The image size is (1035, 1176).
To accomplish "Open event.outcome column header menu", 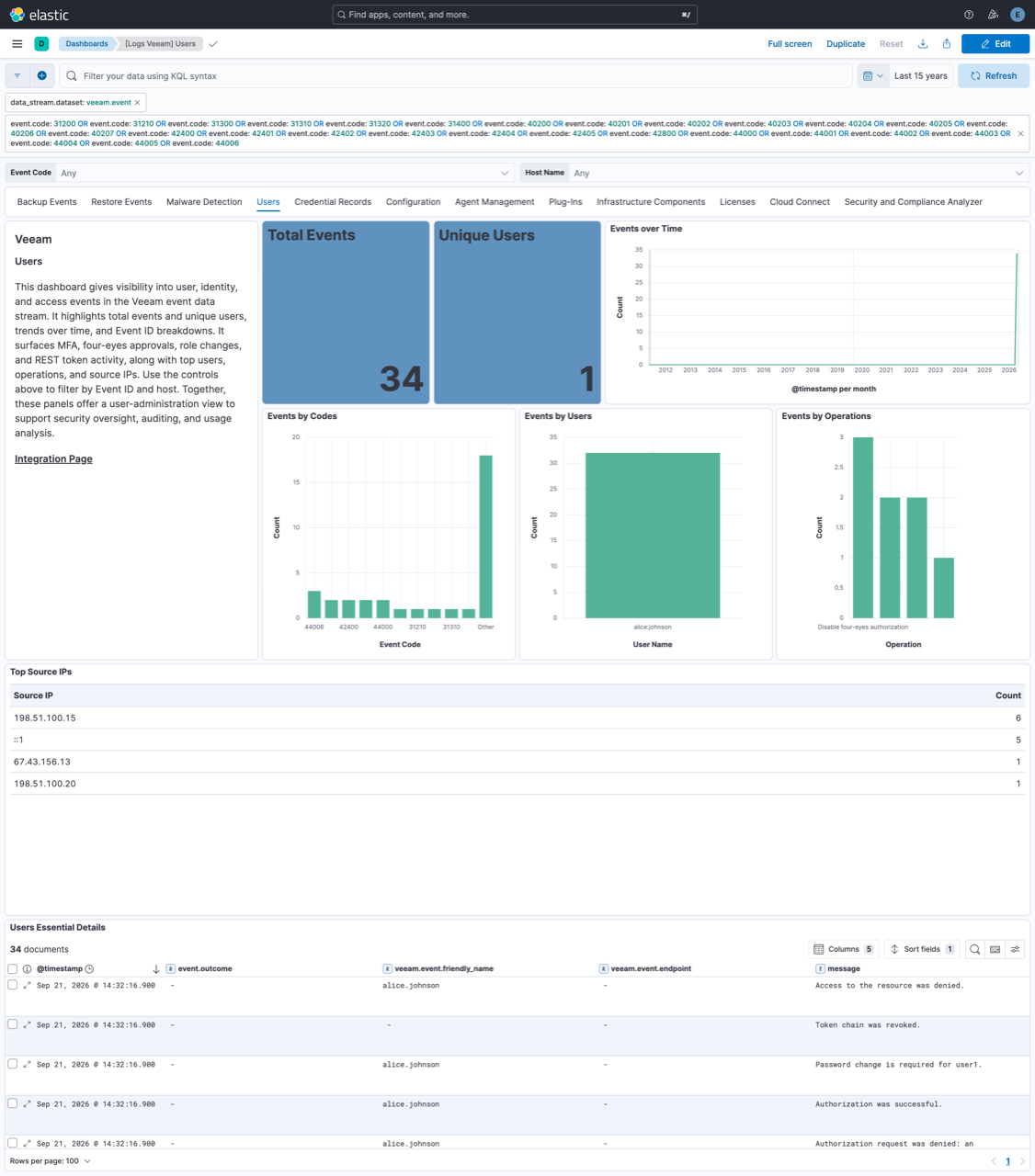I will coord(204,969).
